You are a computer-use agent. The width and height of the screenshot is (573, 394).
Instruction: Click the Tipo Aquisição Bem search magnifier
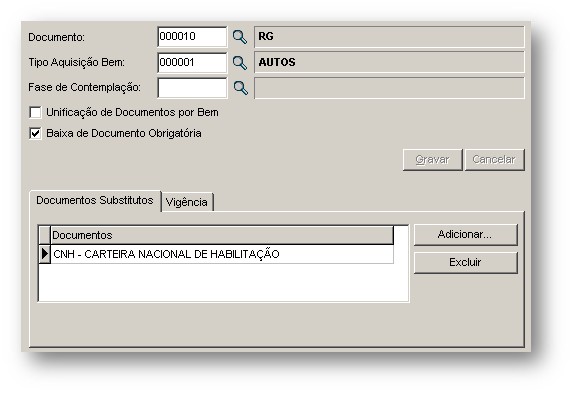(240, 63)
